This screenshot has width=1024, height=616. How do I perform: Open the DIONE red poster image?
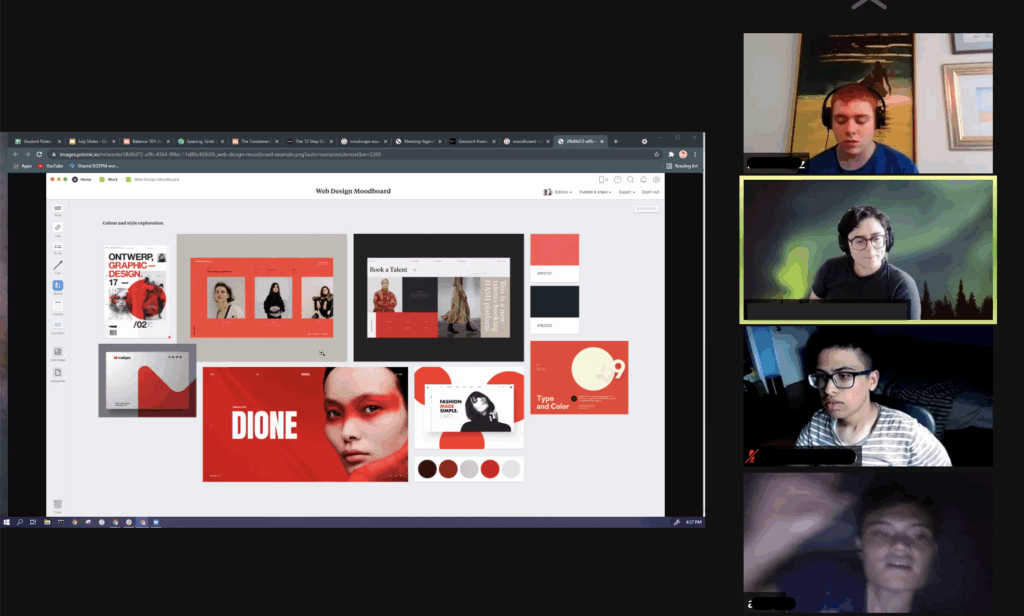click(305, 424)
